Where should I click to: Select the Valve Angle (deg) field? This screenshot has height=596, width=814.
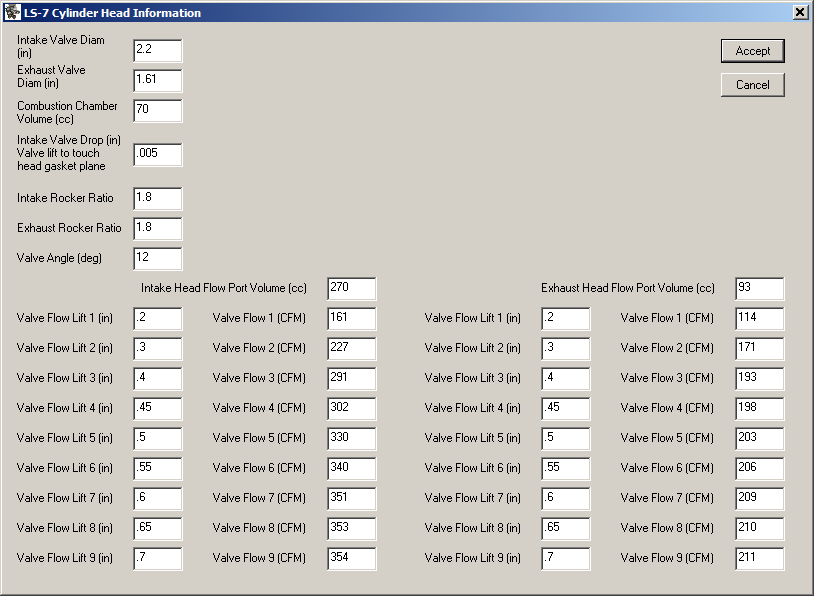(158, 259)
